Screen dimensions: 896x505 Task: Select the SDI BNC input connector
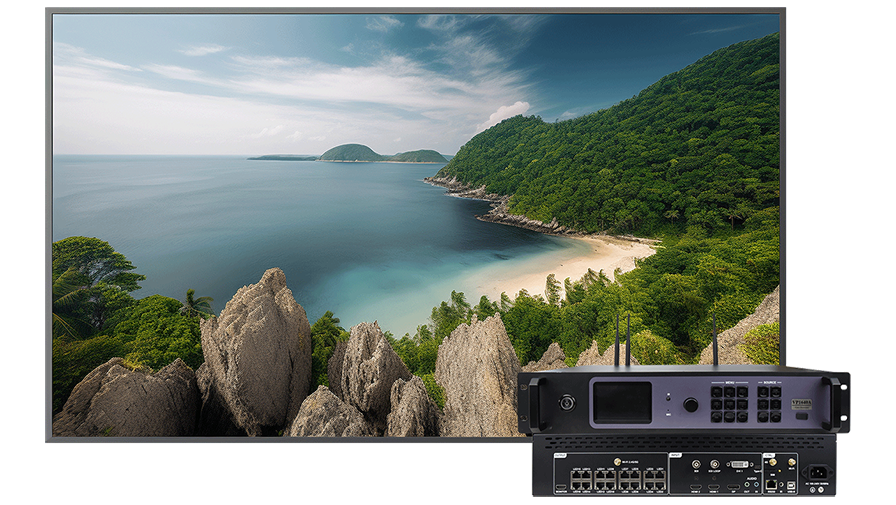[x=696, y=465]
